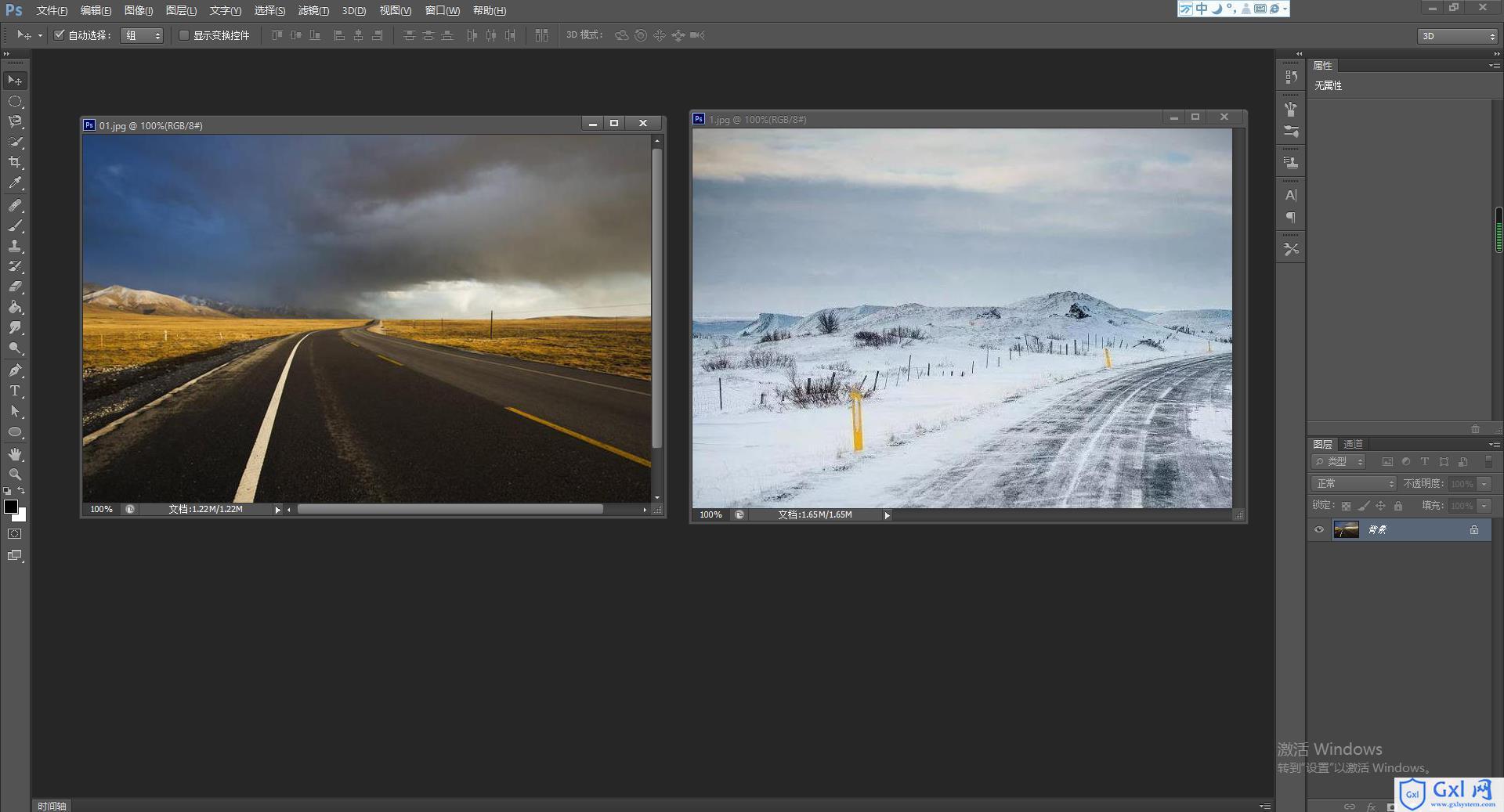Select the Clone Stamp tool

point(15,246)
